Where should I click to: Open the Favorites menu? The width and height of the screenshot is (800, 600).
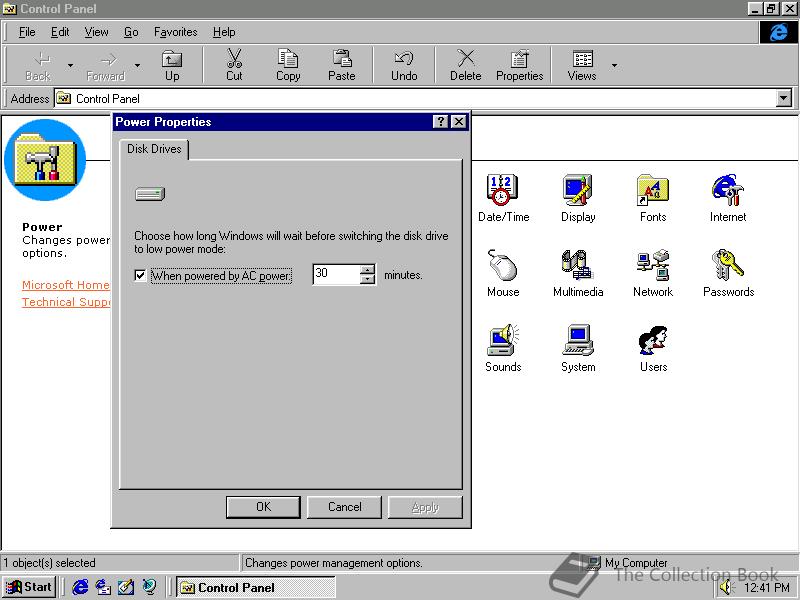click(176, 32)
